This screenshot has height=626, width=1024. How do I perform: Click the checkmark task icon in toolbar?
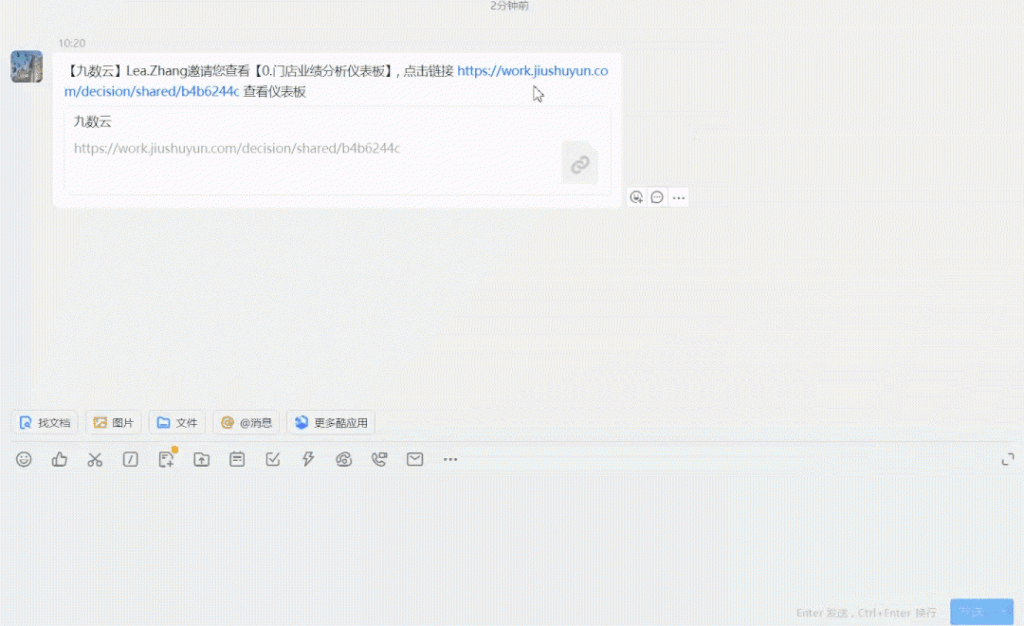point(272,459)
